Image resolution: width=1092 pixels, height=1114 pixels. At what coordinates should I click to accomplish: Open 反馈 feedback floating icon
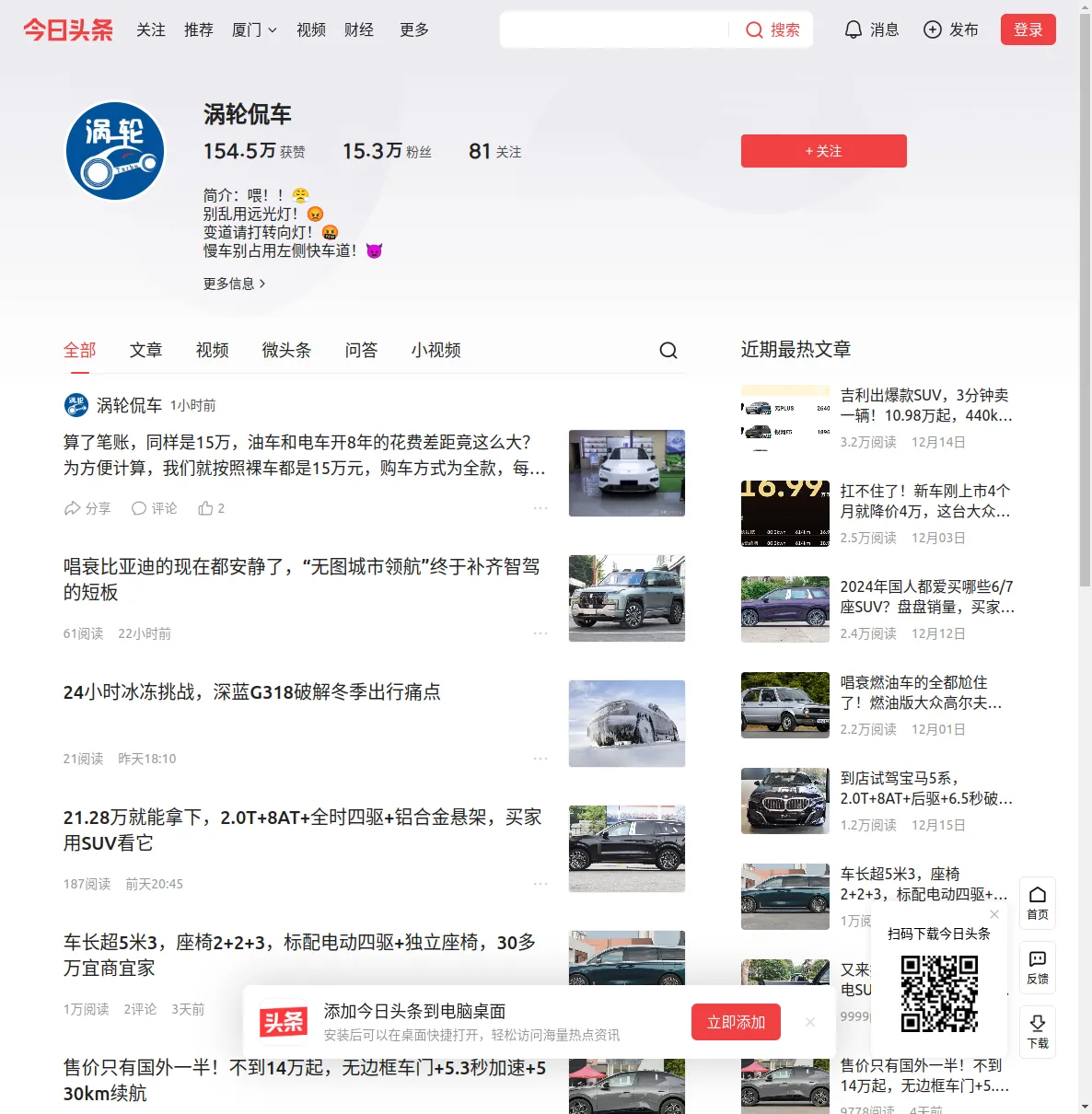(1038, 968)
